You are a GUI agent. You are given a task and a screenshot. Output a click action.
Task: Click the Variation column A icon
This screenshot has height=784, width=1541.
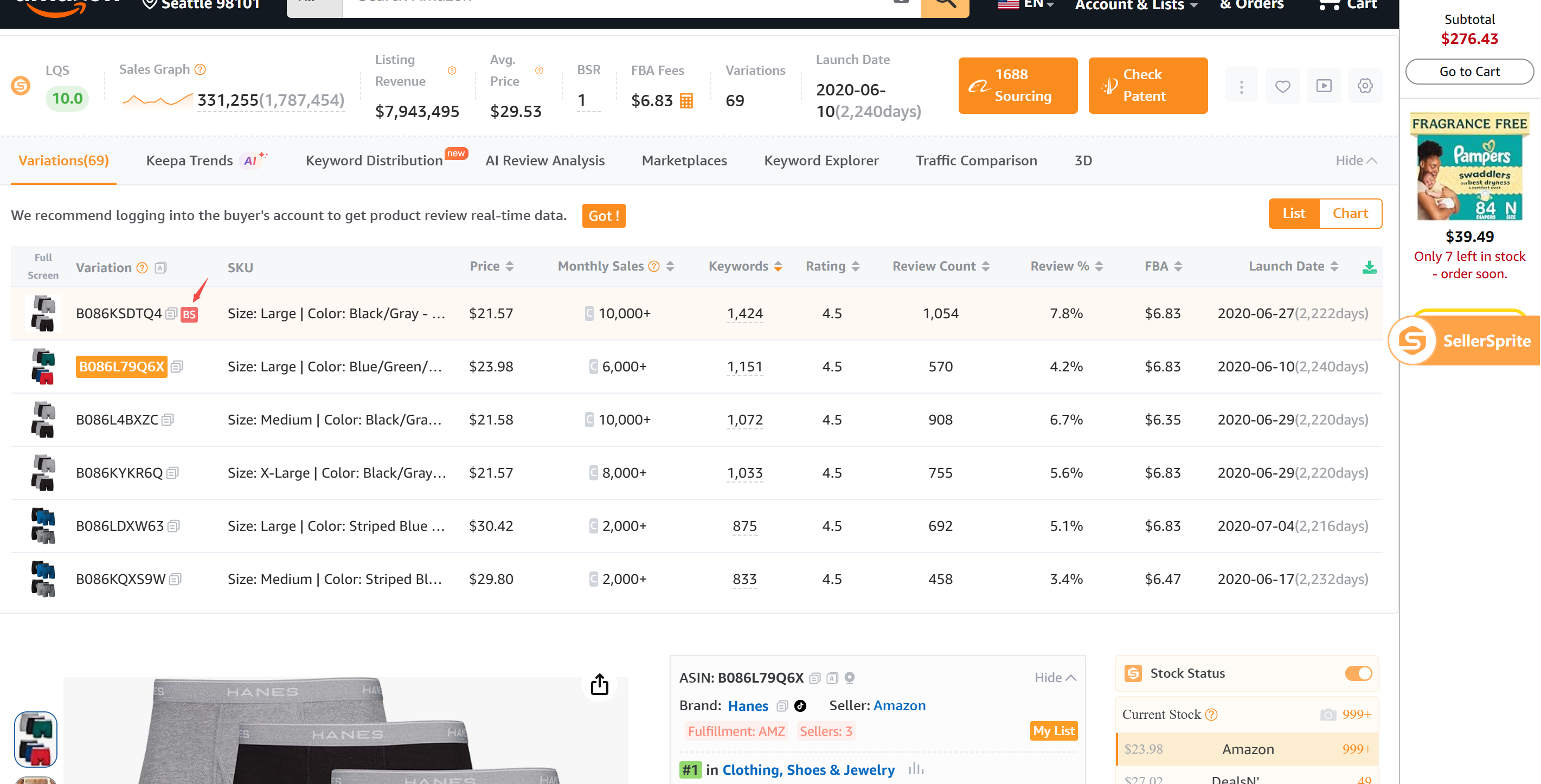(160, 268)
